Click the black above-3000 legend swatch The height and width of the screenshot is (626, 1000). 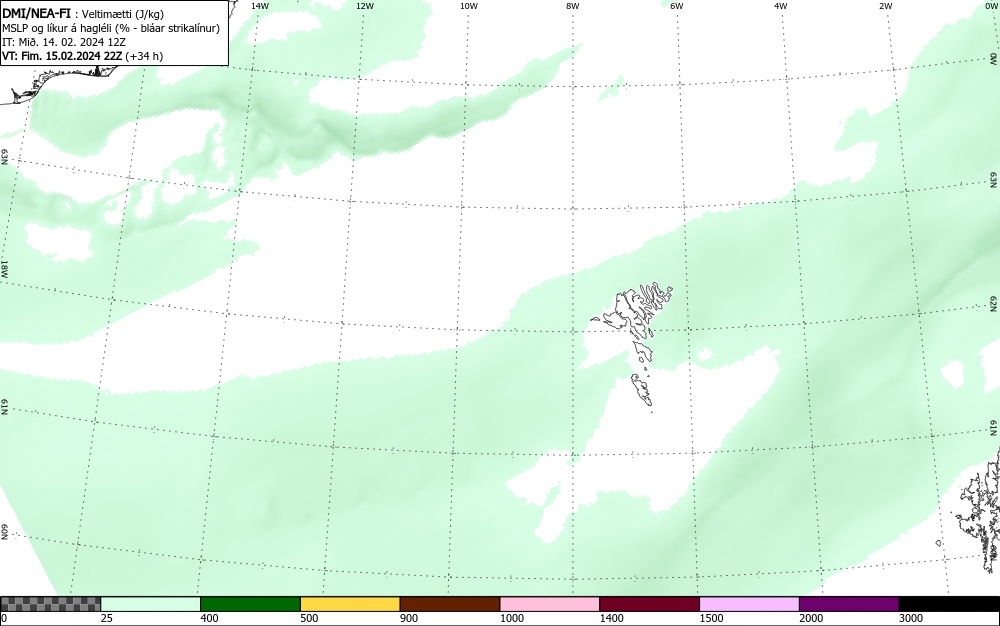[949, 604]
